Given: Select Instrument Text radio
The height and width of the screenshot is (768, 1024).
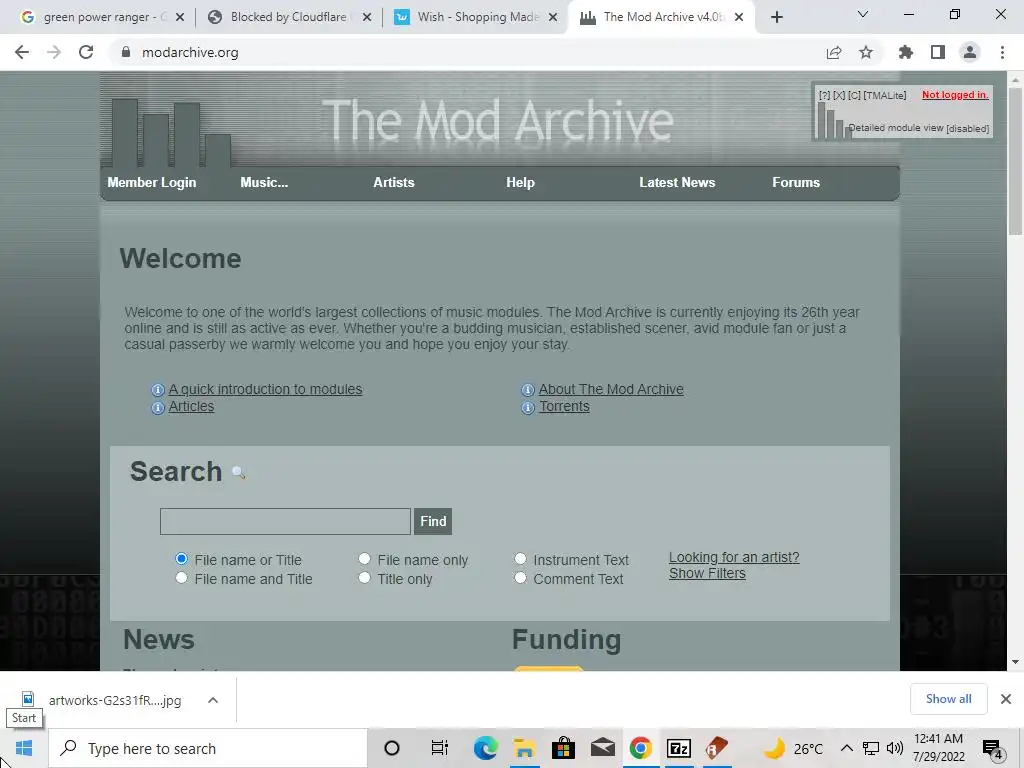Looking at the screenshot, I should click(520, 559).
